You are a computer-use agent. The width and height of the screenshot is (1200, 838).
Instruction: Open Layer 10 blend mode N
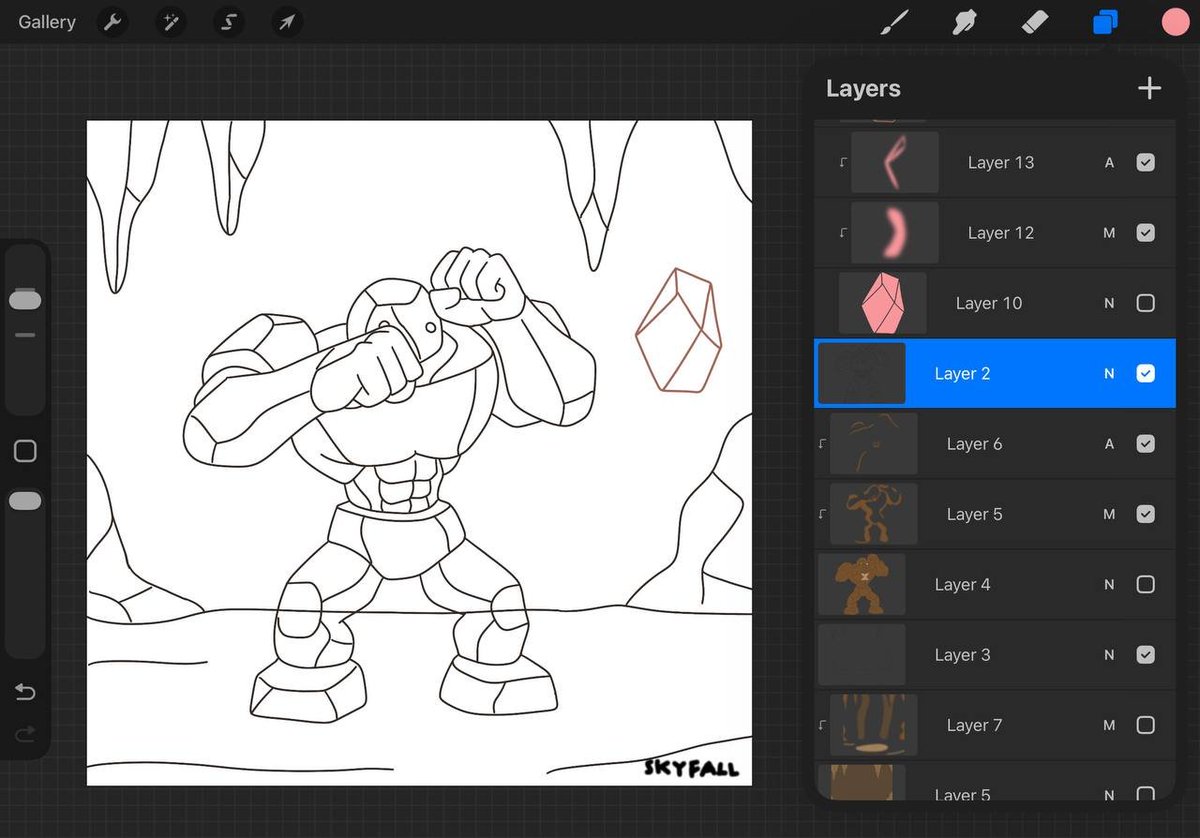[1109, 303]
